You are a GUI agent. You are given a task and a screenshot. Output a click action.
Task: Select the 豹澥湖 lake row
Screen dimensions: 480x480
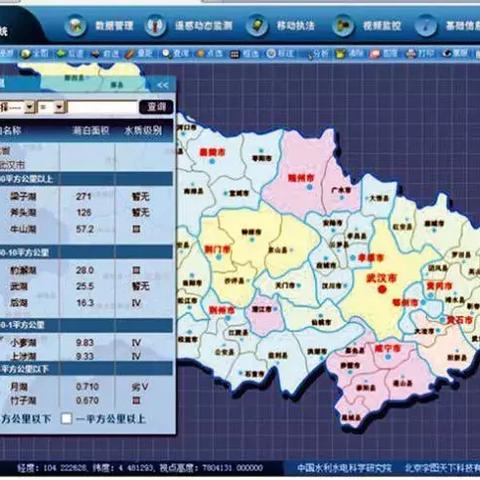pyautogui.click(x=87, y=270)
